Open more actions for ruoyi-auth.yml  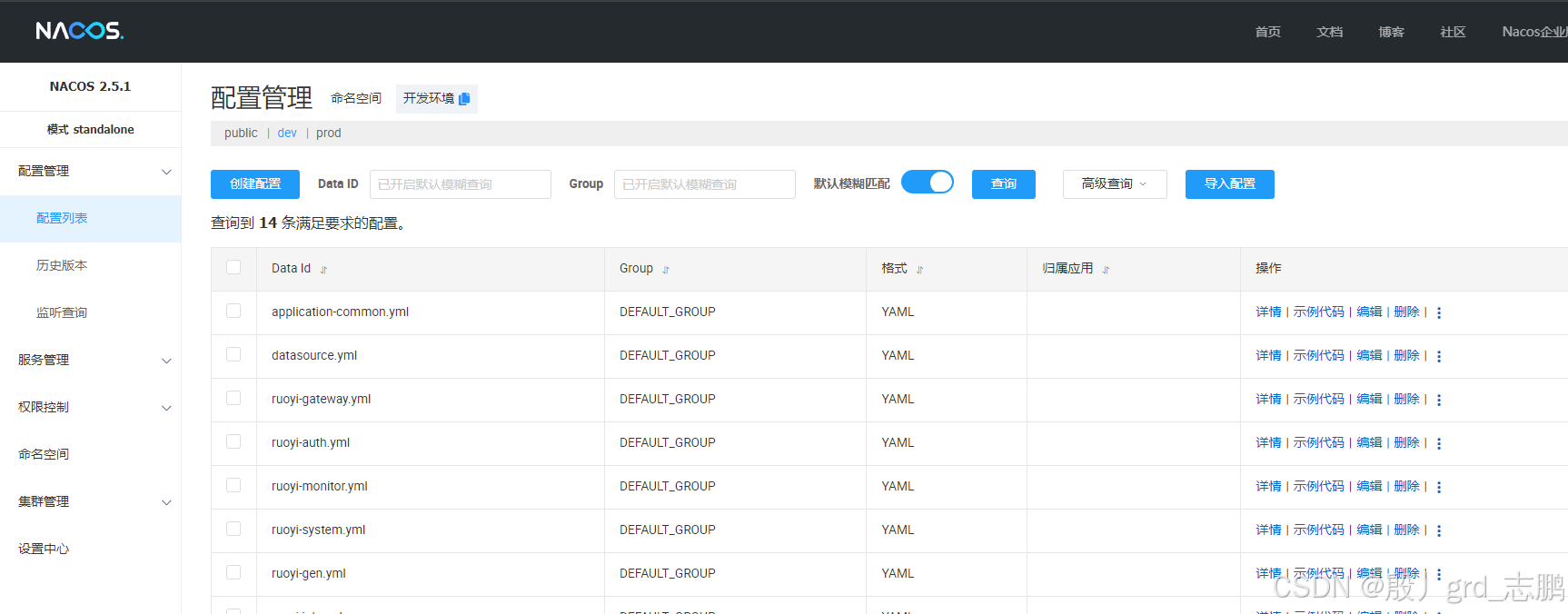pyautogui.click(x=1439, y=443)
